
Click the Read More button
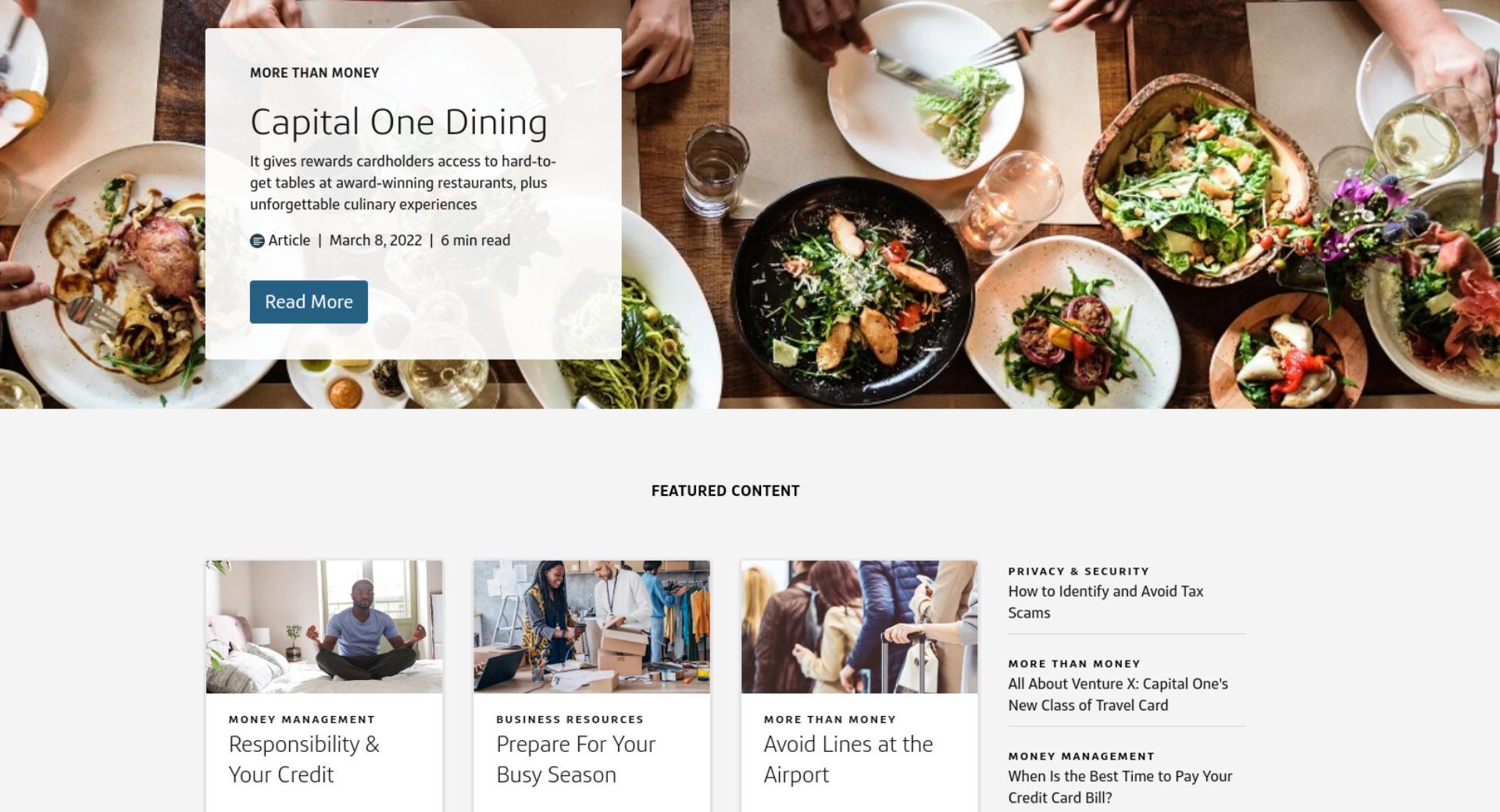click(309, 302)
